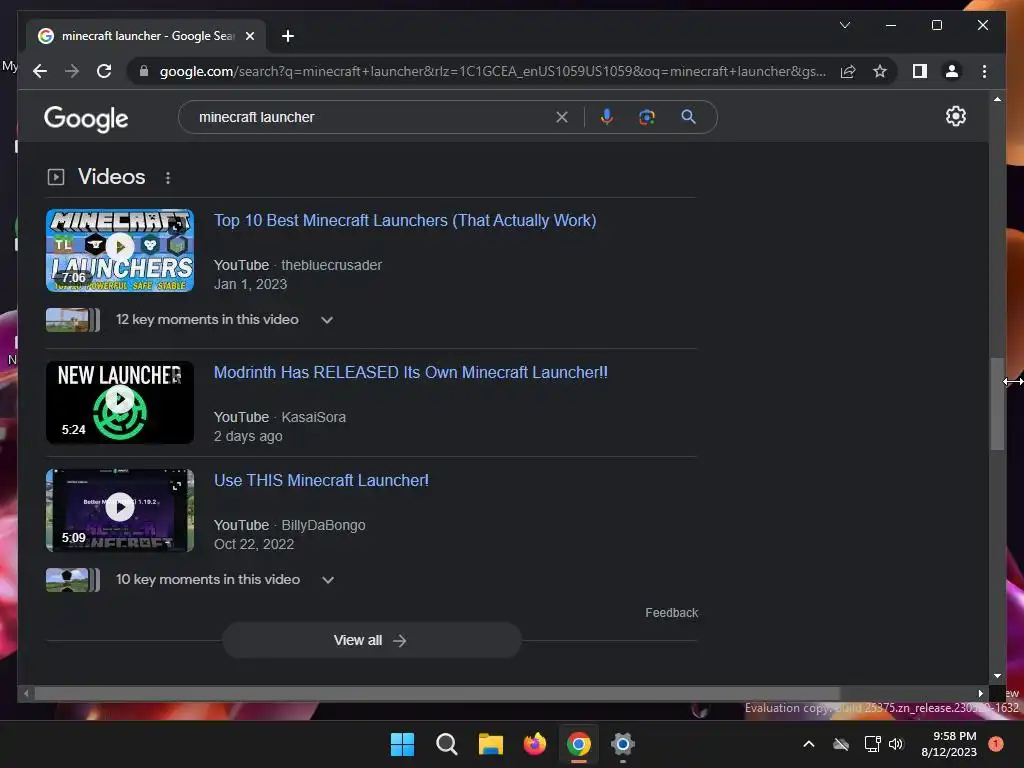Screen dimensions: 1024x768
Task: Play the Use THIS Minecraft Launcher thumbnail
Action: [x=120, y=510]
